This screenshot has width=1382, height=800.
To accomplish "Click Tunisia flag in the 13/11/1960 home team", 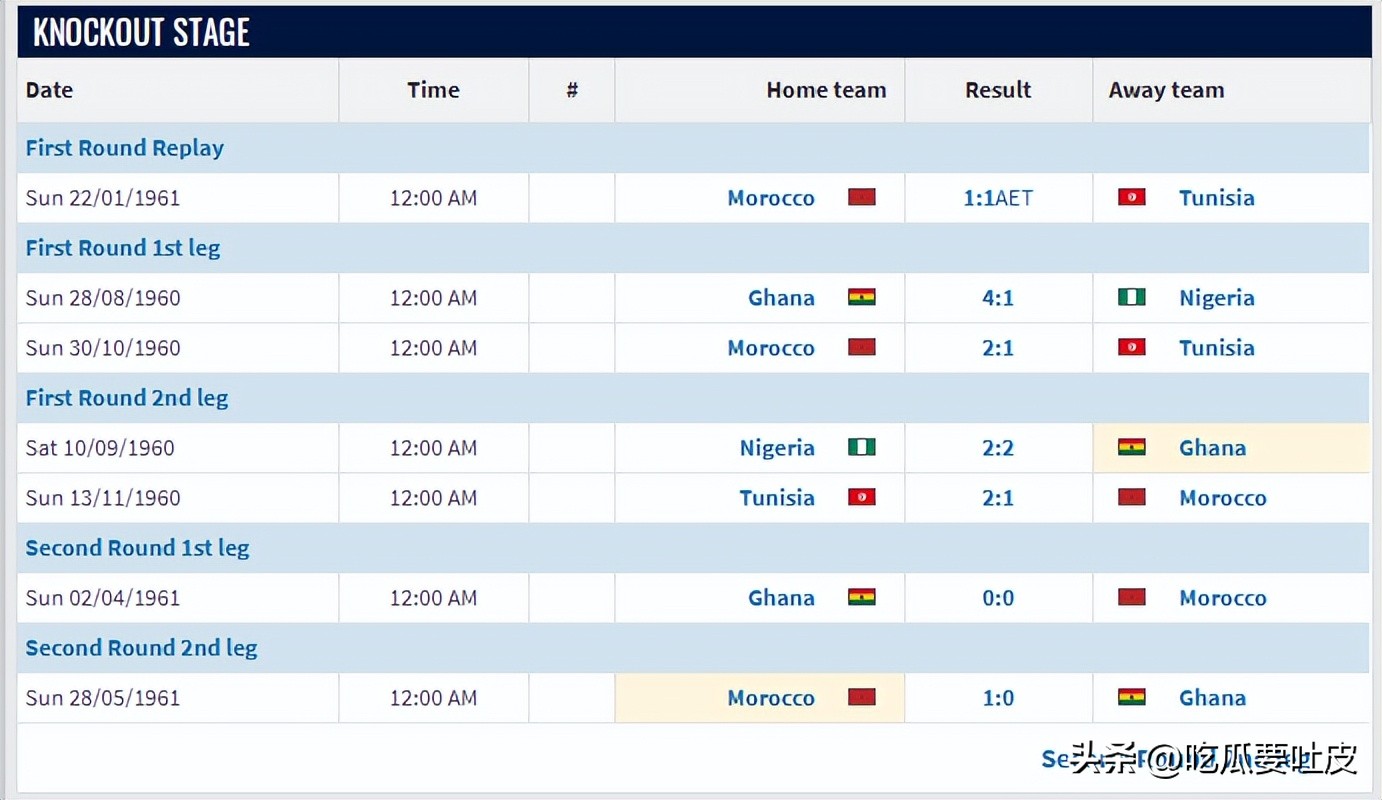I will [861, 497].
